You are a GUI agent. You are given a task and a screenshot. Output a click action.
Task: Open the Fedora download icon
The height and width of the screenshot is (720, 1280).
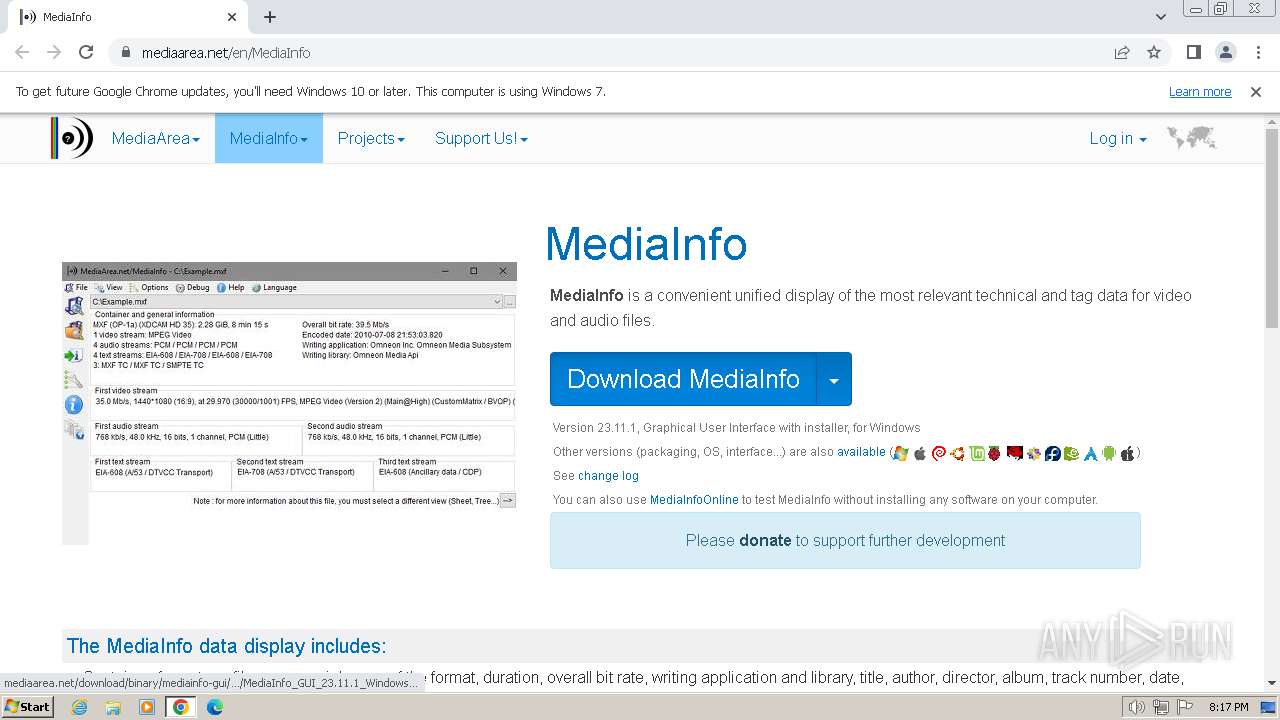point(1053,453)
